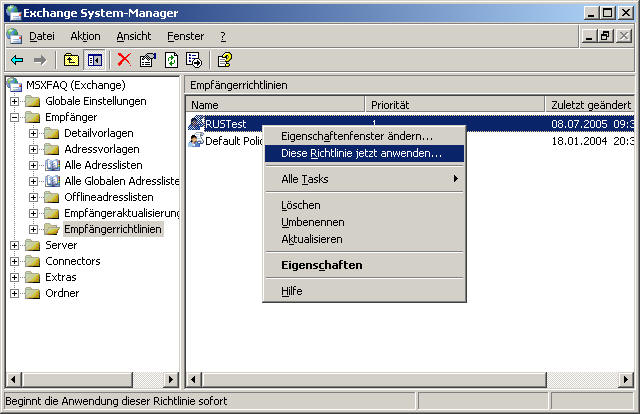640x414 pixels.
Task: Open Properties via the toolbar icon
Action: tap(148, 60)
